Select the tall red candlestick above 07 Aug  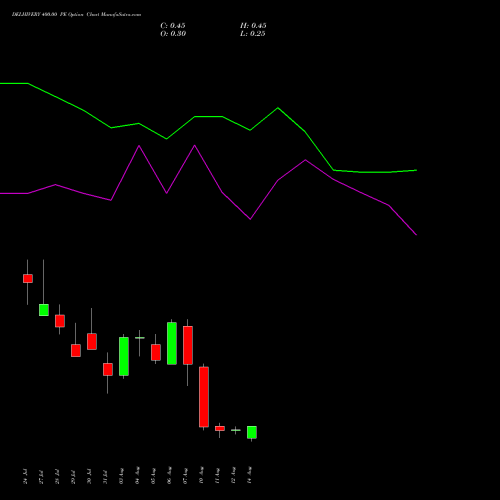tap(188, 345)
